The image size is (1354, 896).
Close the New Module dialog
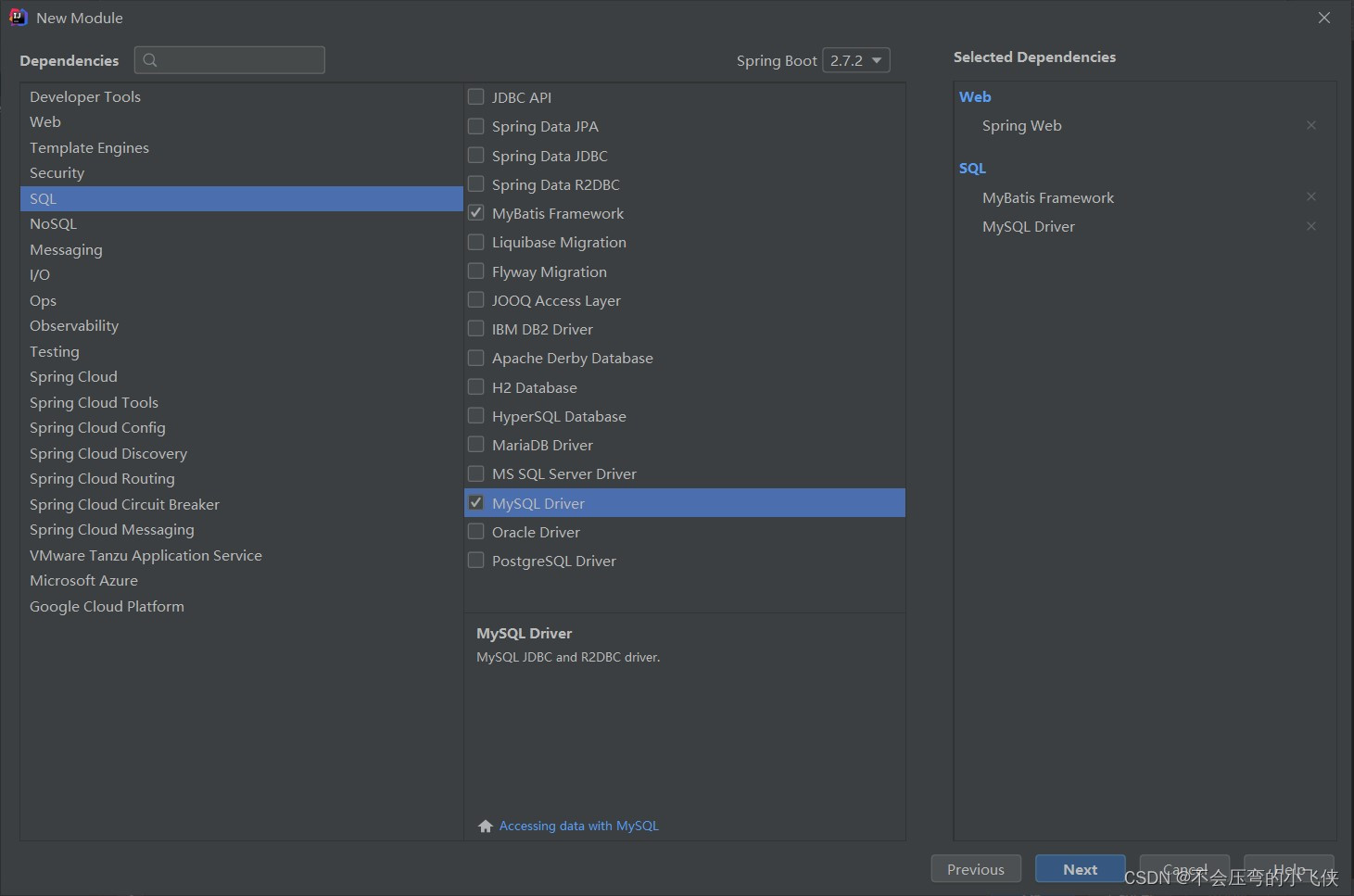point(1324,18)
